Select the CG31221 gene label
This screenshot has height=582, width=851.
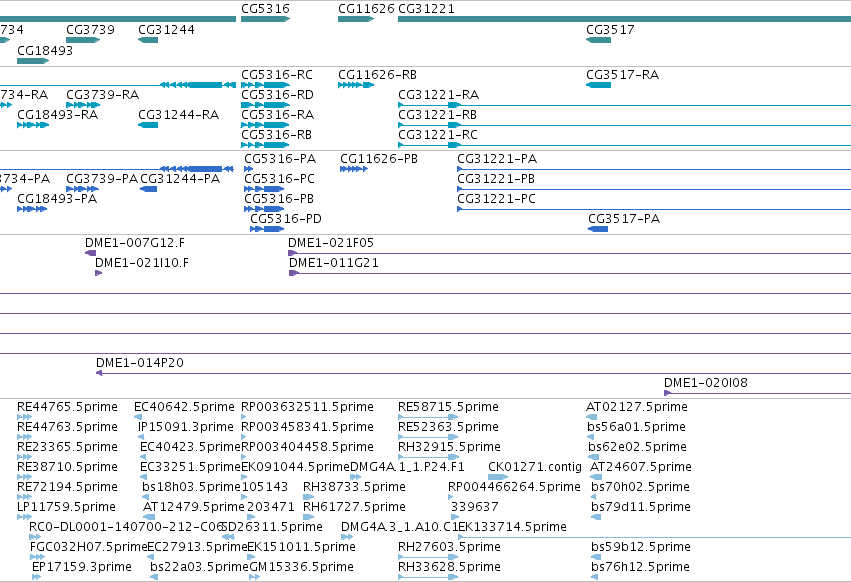(427, 9)
